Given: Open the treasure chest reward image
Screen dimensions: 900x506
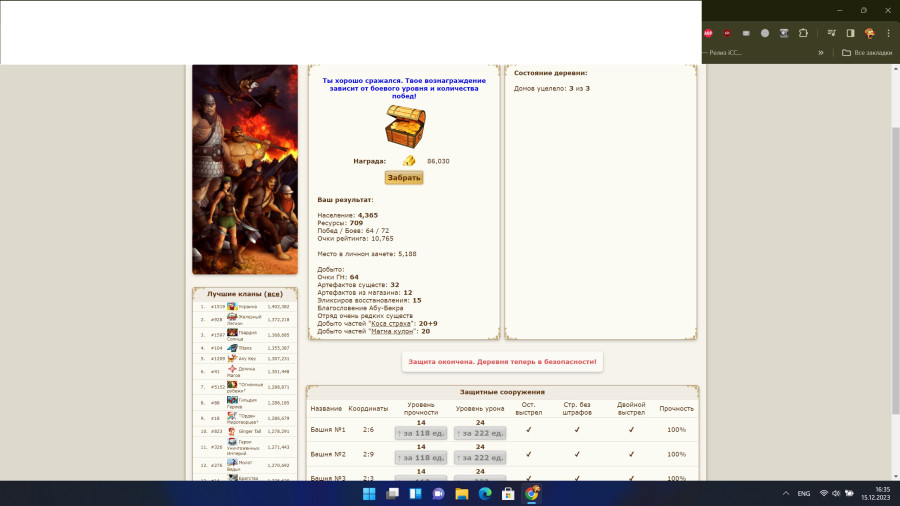Looking at the screenshot, I should (405, 126).
